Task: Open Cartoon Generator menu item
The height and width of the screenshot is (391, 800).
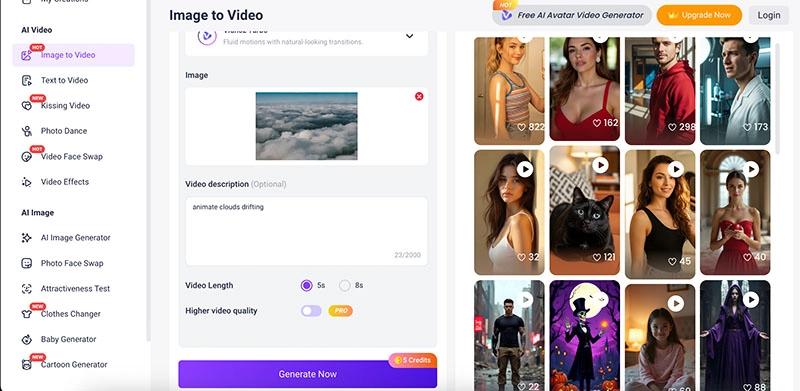Action: coord(73,364)
